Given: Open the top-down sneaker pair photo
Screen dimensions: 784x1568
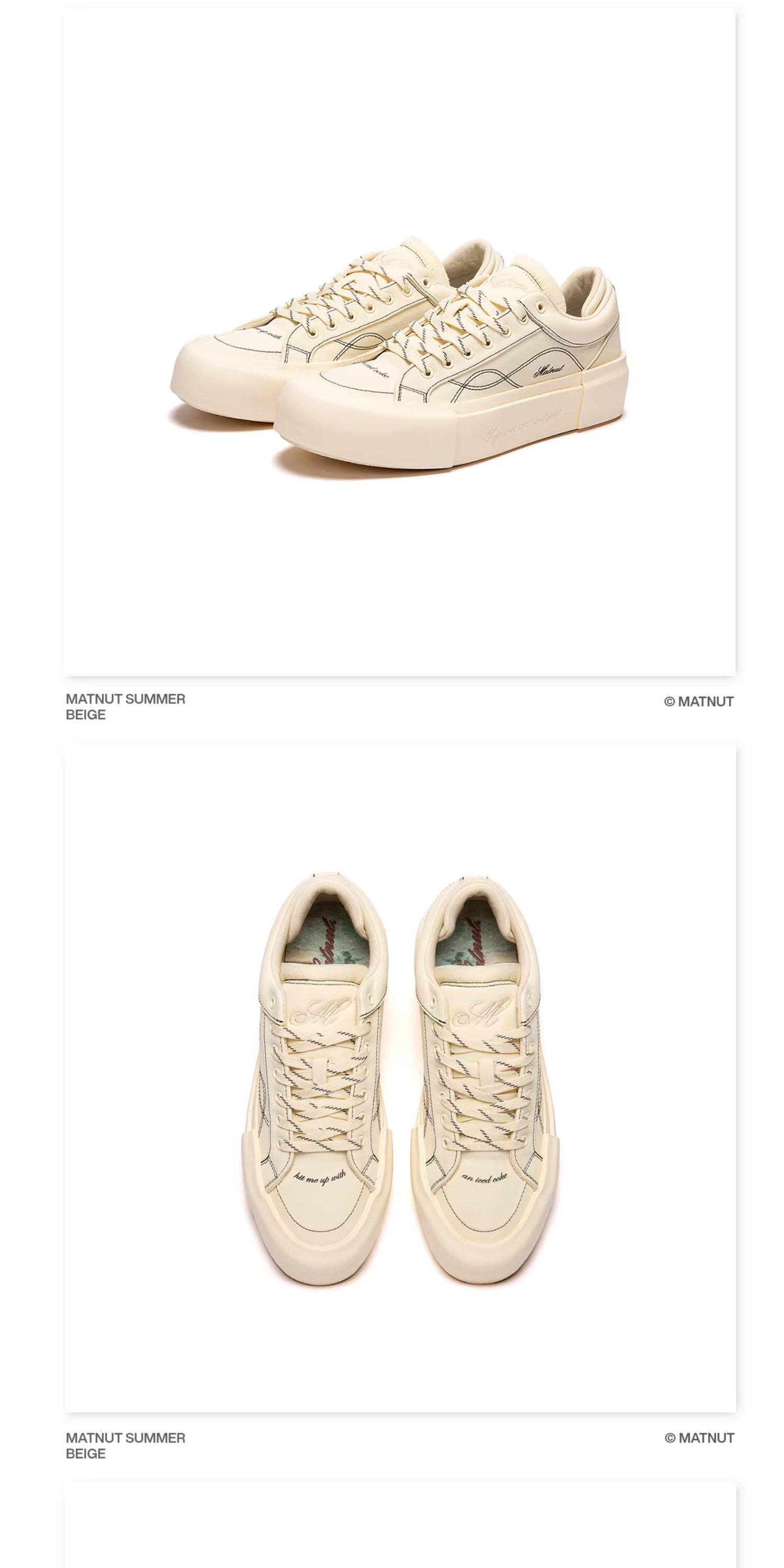Looking at the screenshot, I should pos(400,1077).
